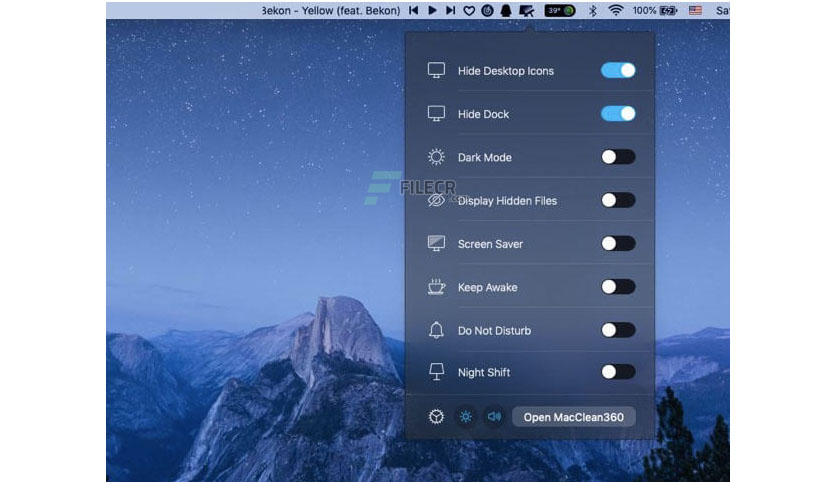This screenshot has width=836, height=484.
Task: Turn off the Hide Dock switch
Action: [x=618, y=114]
